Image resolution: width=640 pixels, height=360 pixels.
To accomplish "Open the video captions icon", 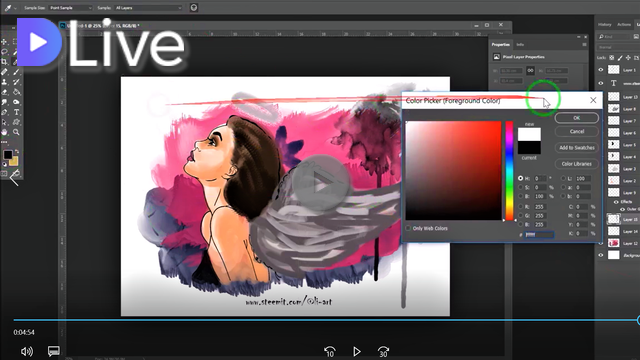I will 53,351.
